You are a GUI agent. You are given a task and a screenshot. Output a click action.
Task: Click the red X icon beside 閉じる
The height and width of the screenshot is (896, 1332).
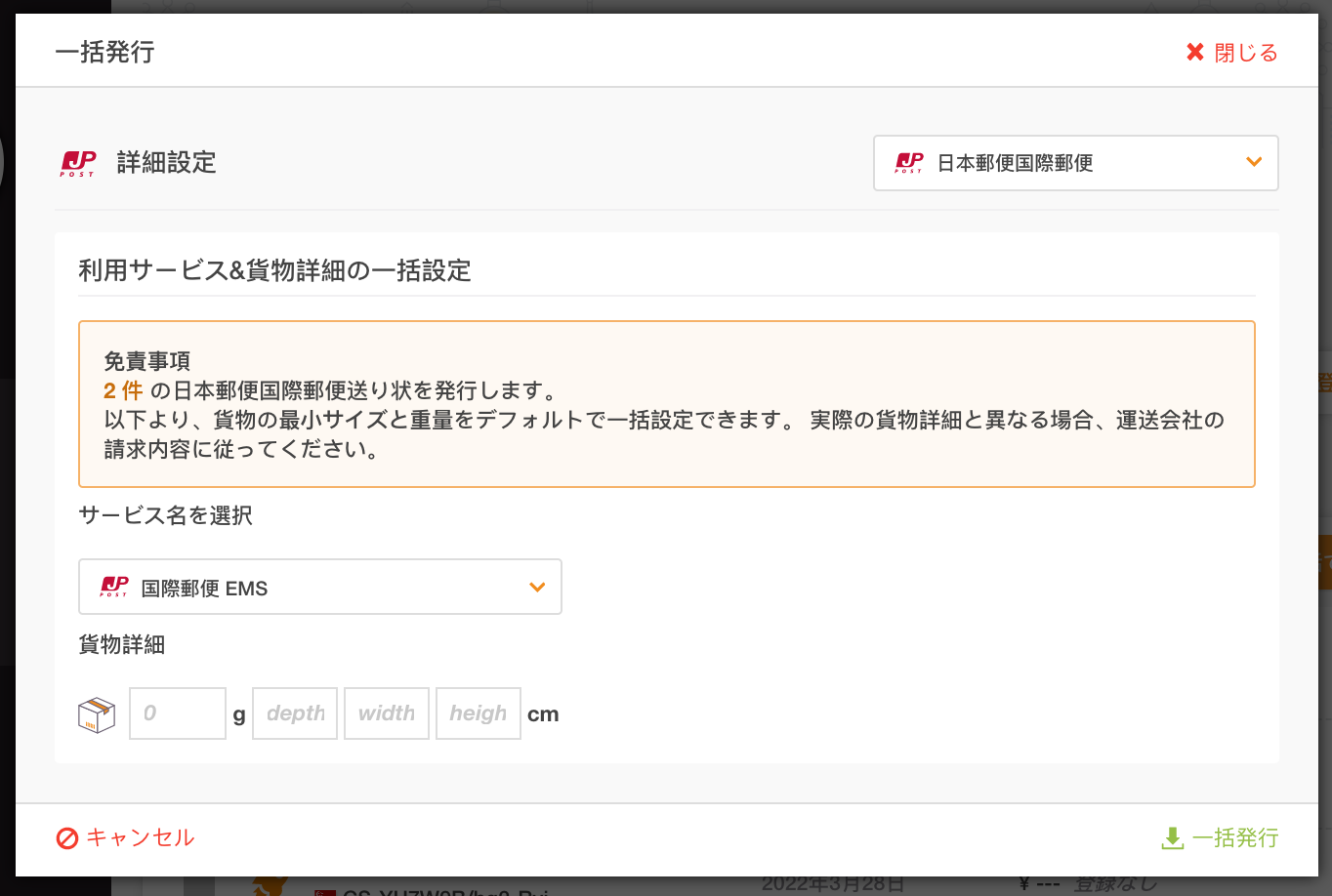1195,53
